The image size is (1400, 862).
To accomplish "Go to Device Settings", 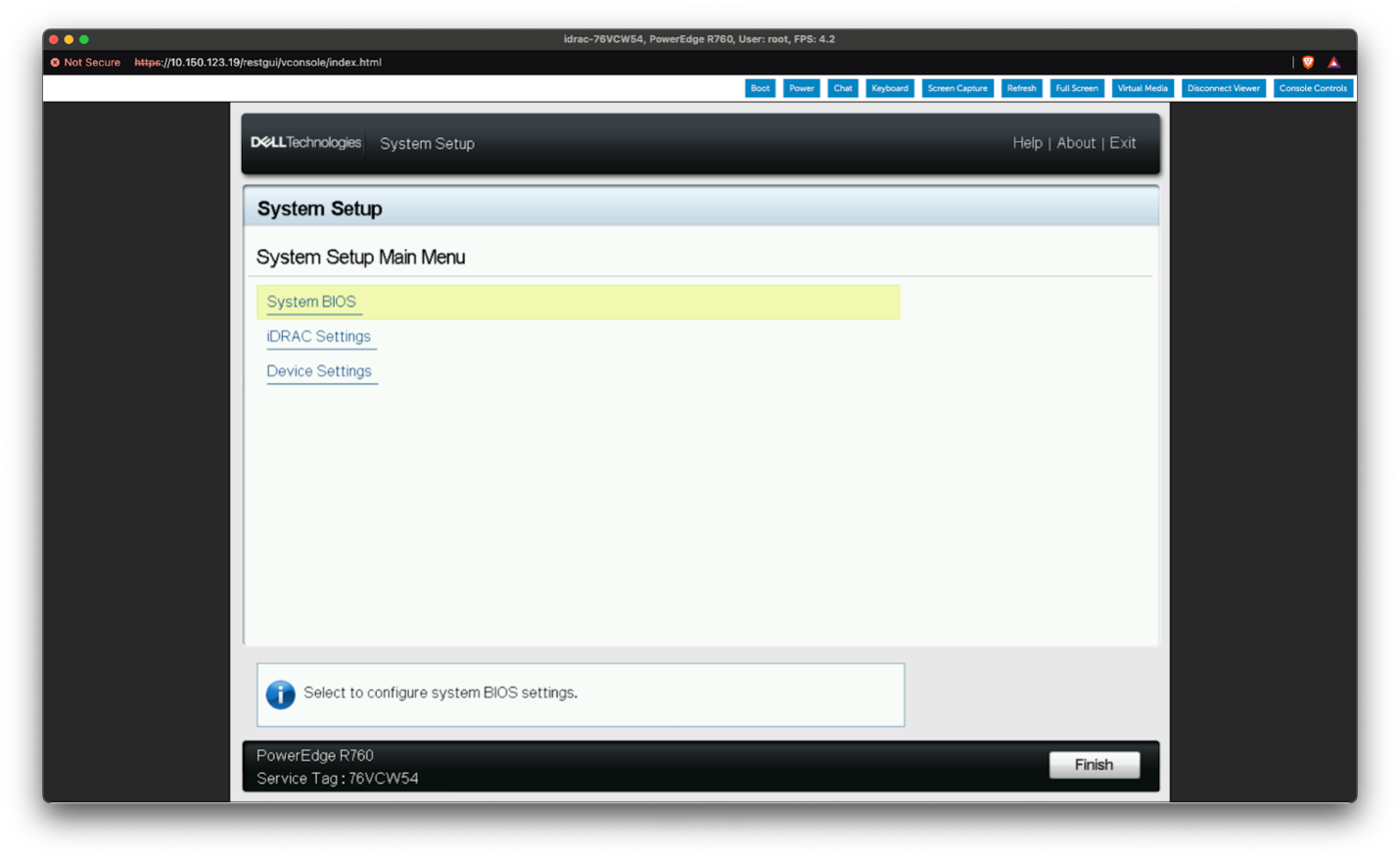I will point(319,371).
